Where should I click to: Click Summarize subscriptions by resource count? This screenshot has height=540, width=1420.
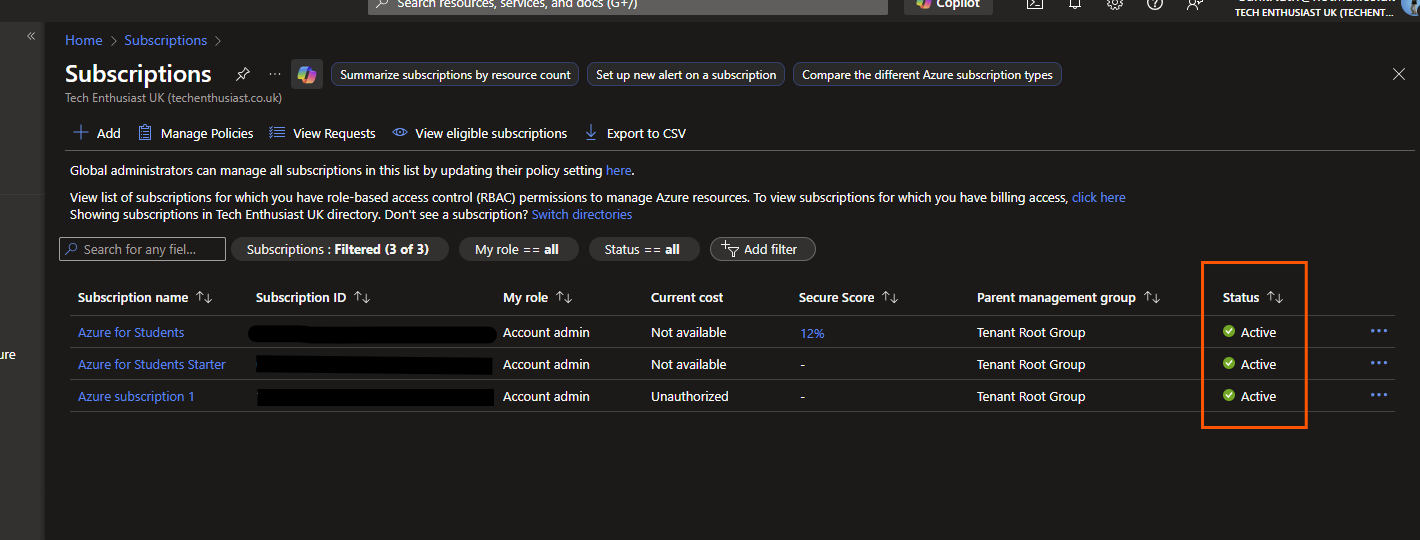click(x=455, y=75)
